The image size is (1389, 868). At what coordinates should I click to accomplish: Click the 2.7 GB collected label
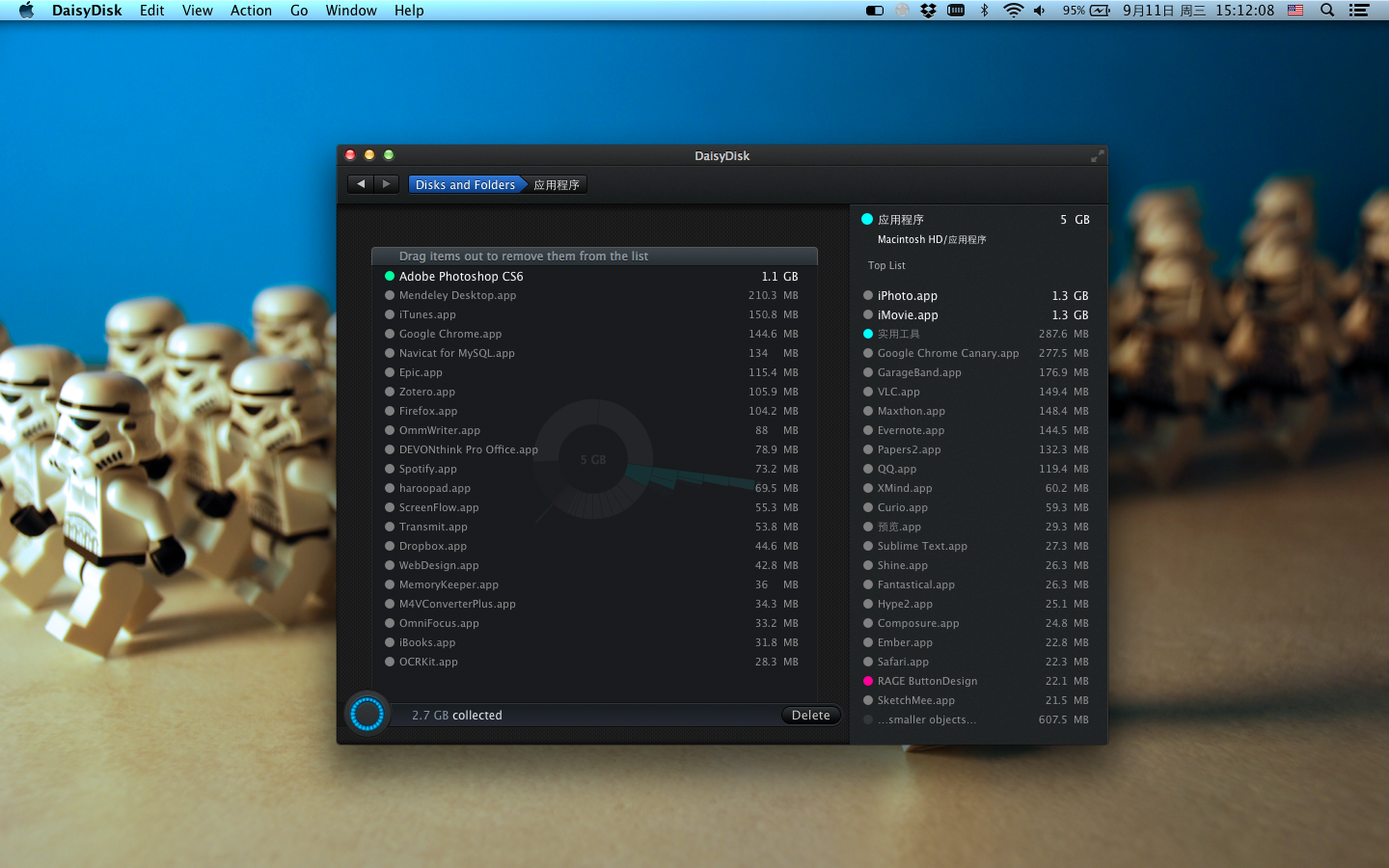457,716
